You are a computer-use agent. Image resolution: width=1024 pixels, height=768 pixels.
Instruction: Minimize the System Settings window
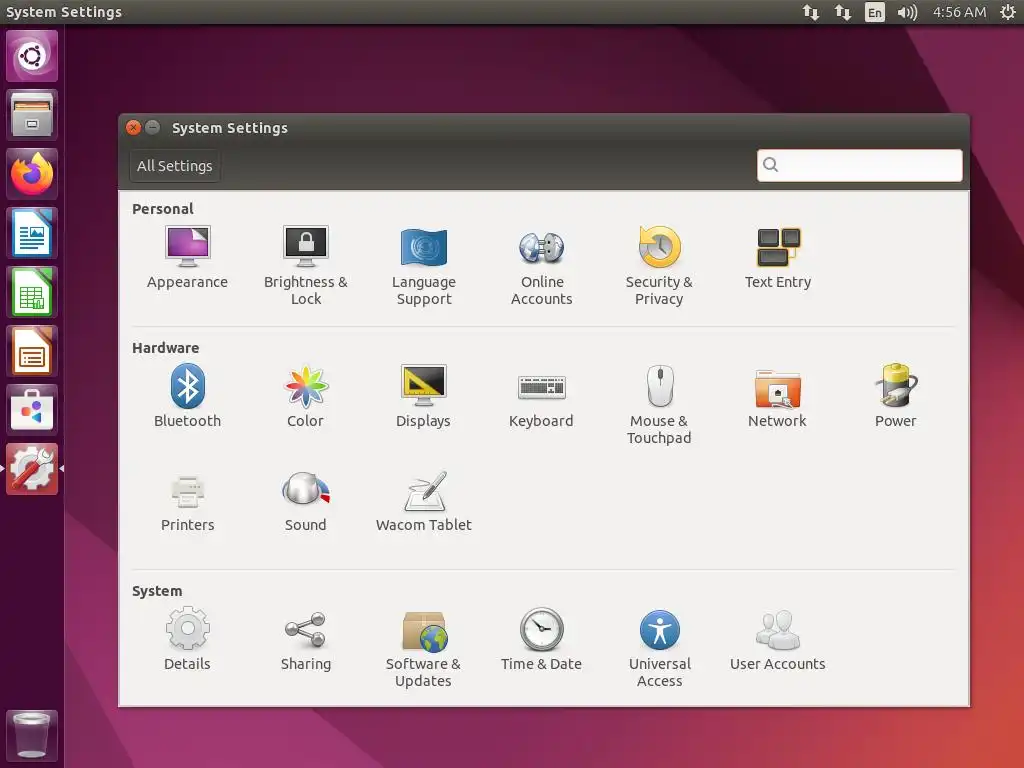pos(152,127)
